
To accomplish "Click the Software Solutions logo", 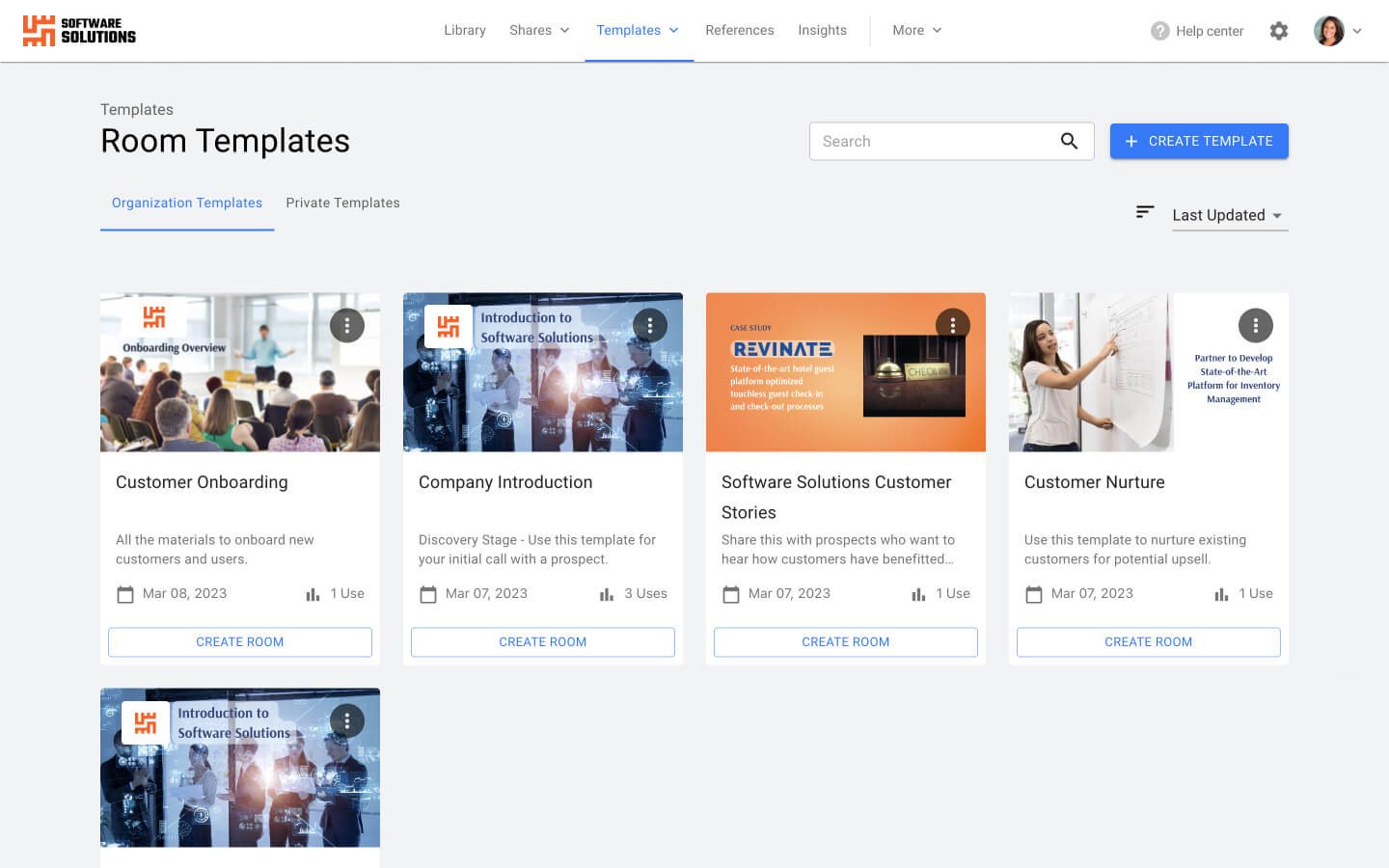I will 78,30.
